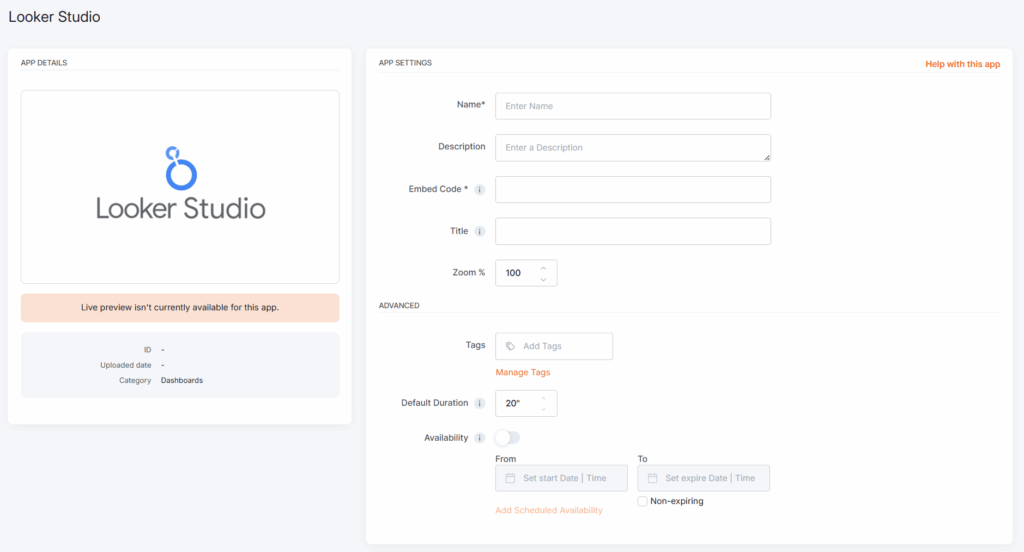Viewport: 1024px width, 552px height.
Task: Click the Uploaded date label
Action: (x=125, y=365)
